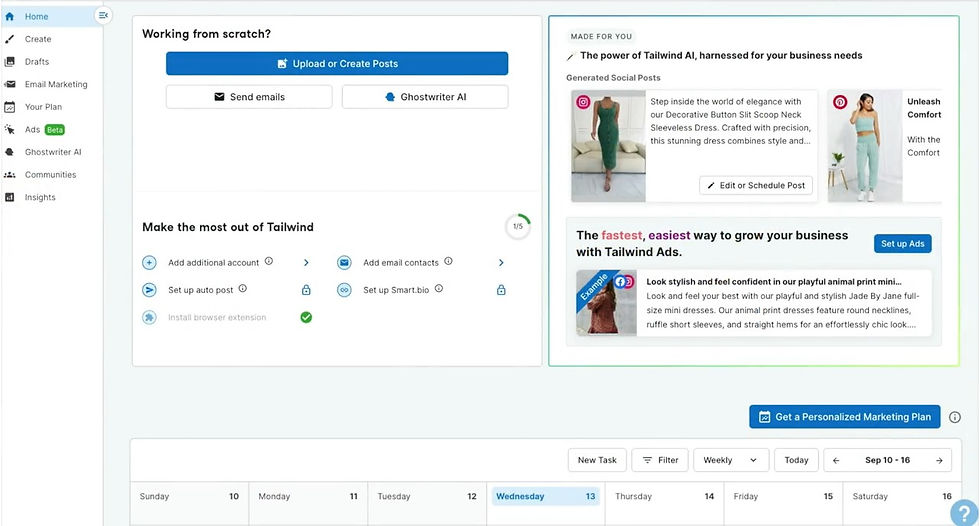This screenshot has height=526, width=980.
Task: Click Set up Smart.bio text
Action: (x=396, y=290)
